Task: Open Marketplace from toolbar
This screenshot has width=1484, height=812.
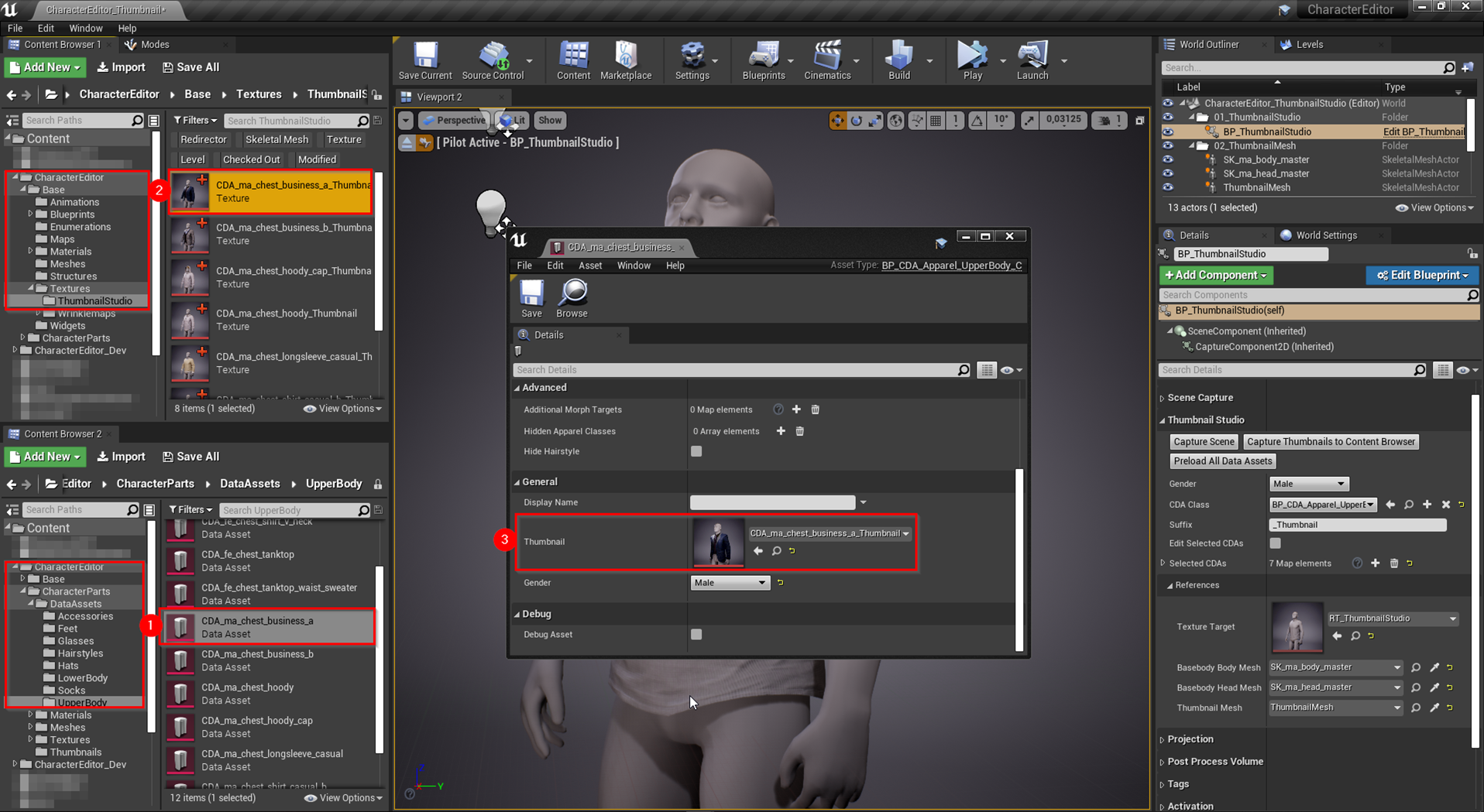Action: click(626, 60)
